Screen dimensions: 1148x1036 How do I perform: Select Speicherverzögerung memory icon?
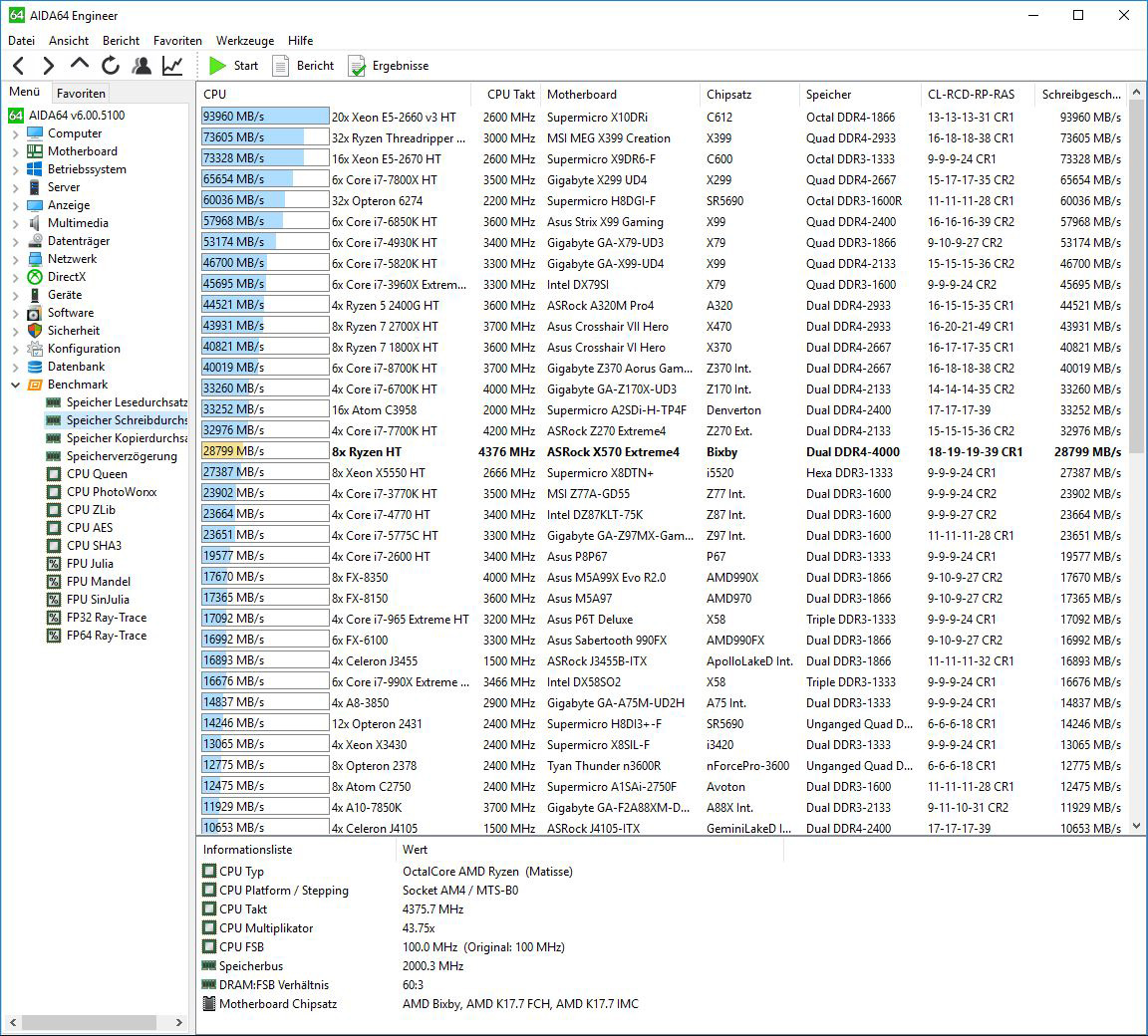tap(54, 456)
